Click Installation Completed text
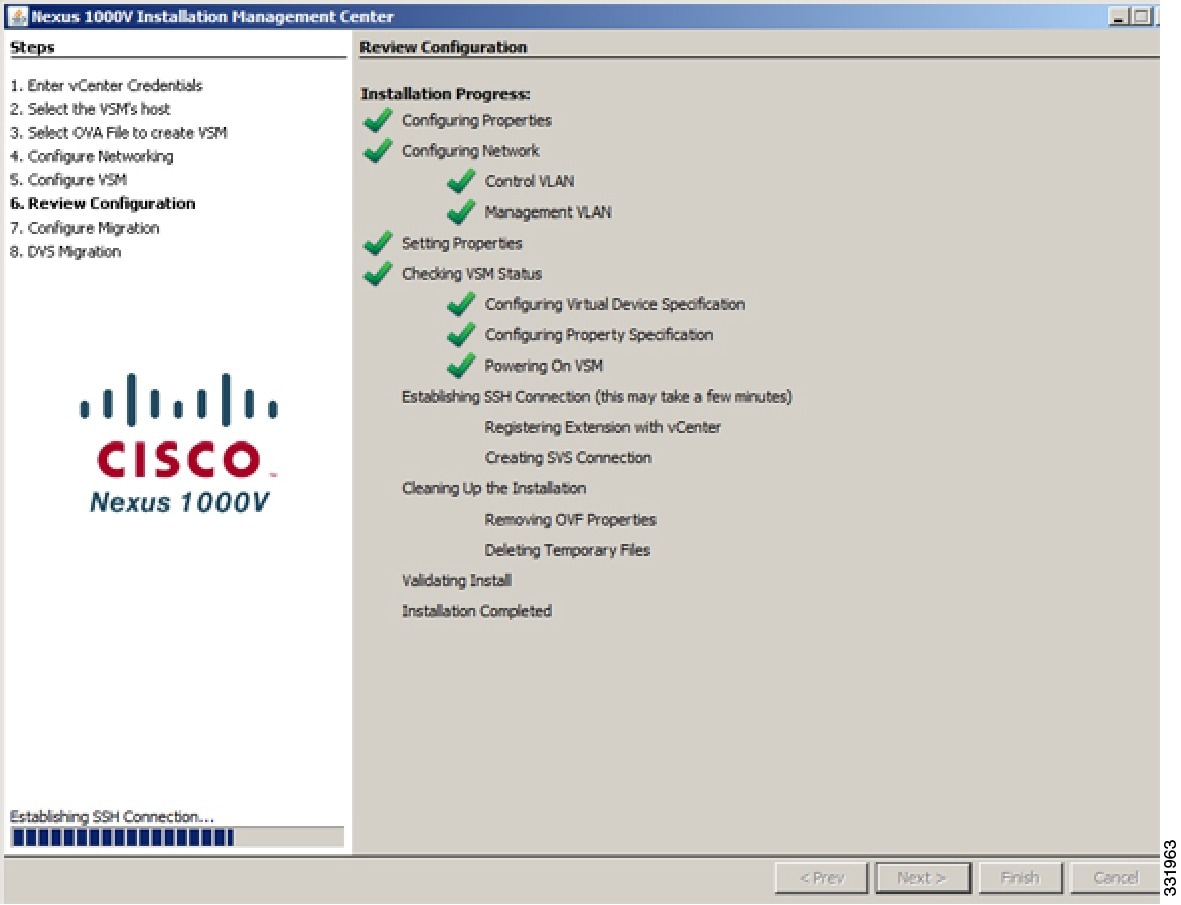 [477, 611]
